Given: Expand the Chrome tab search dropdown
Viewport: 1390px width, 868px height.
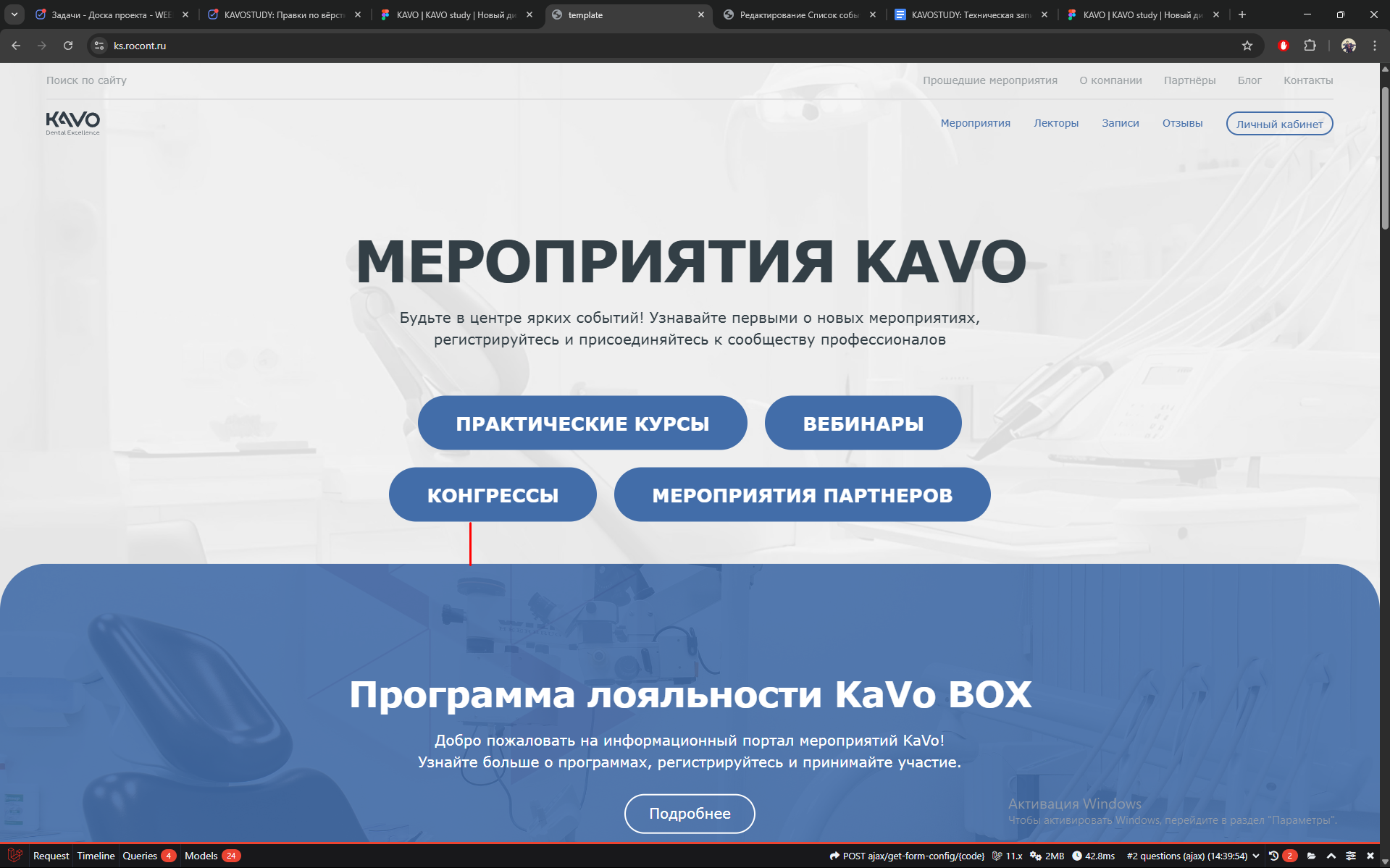Looking at the screenshot, I should (x=14, y=14).
